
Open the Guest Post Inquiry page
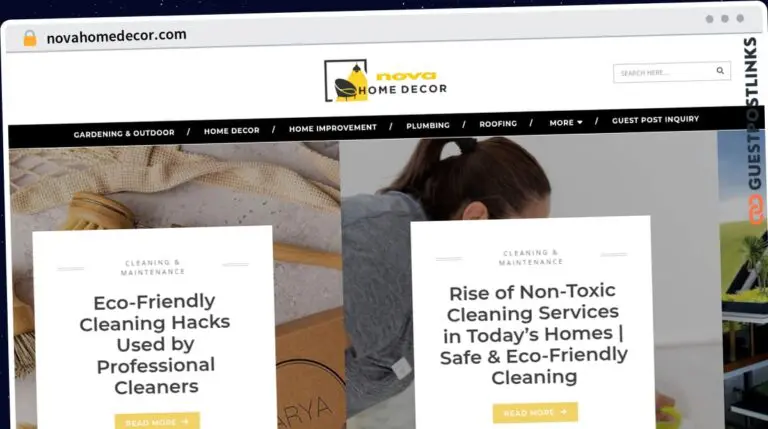(x=655, y=119)
